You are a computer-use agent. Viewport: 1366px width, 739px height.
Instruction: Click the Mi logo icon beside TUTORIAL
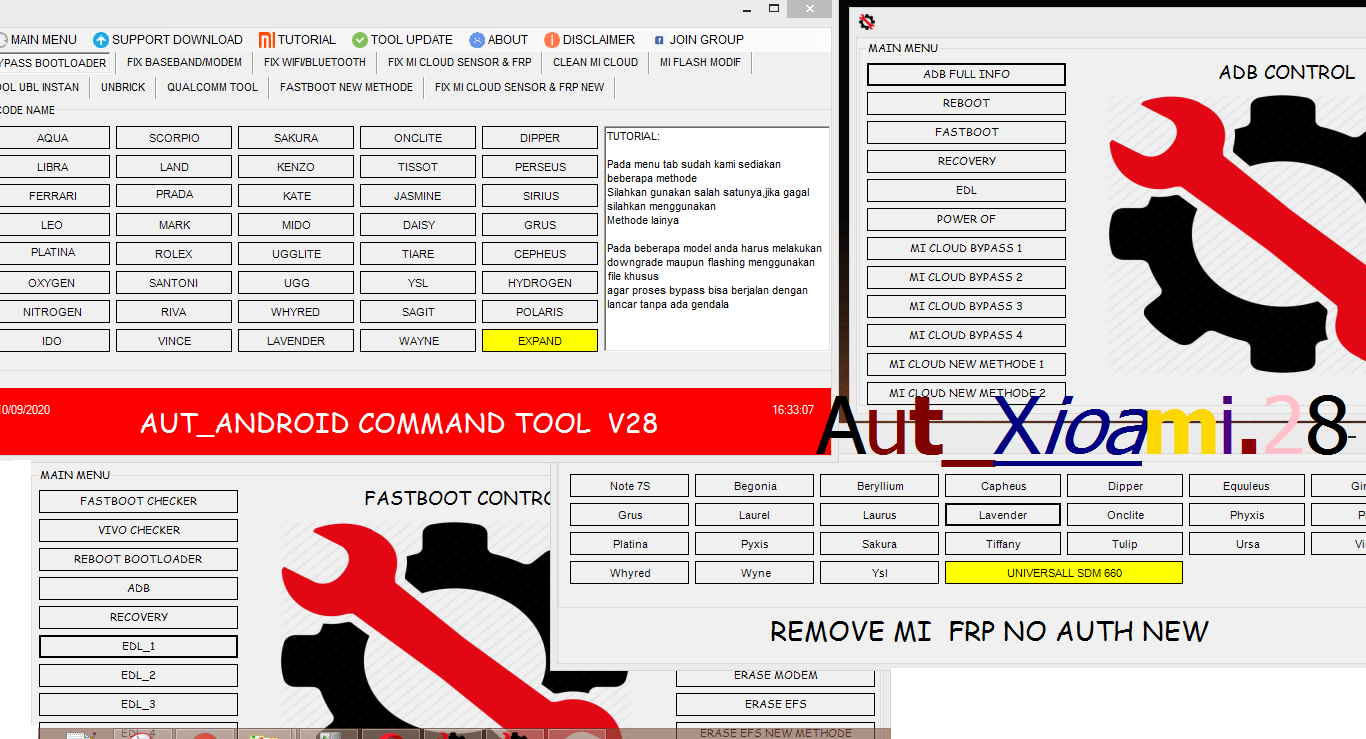pos(266,40)
